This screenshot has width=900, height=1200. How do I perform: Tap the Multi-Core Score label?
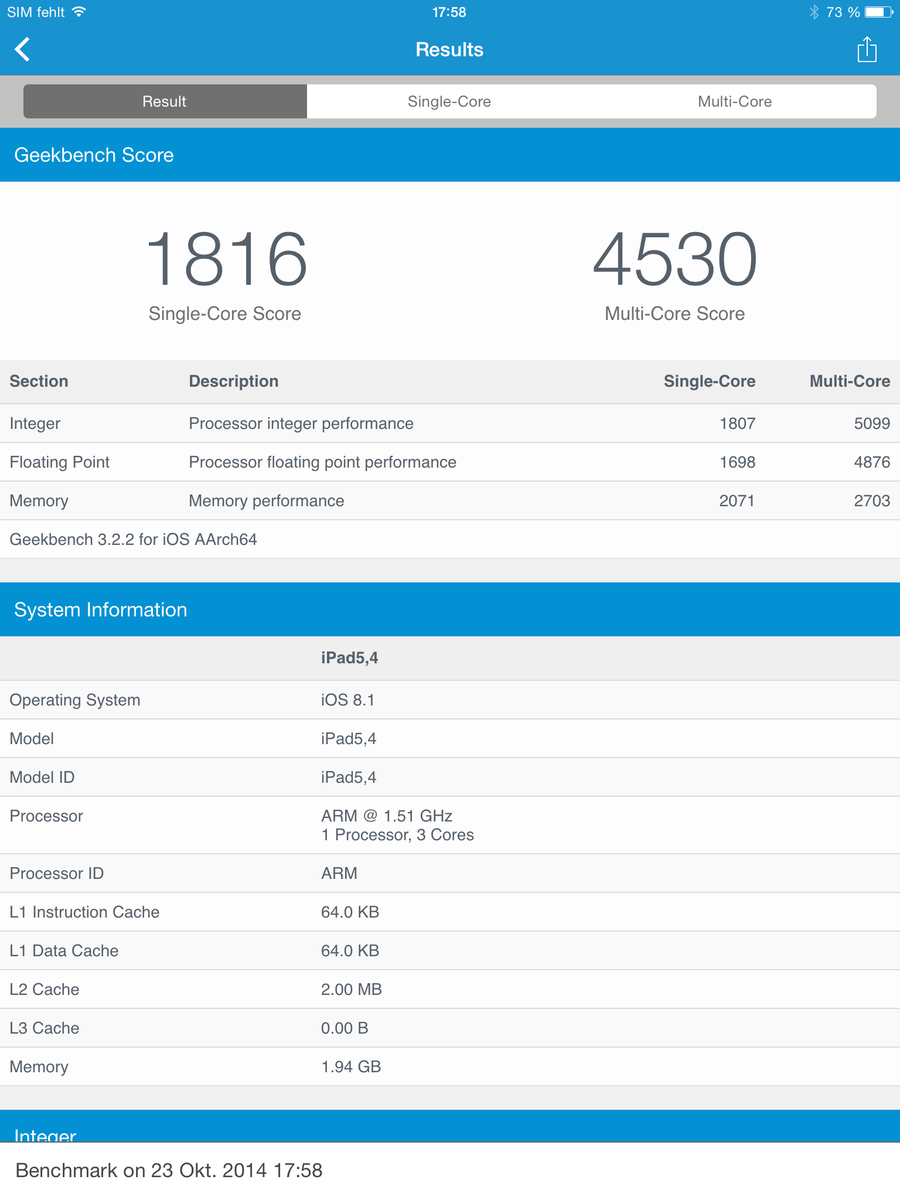tap(675, 313)
